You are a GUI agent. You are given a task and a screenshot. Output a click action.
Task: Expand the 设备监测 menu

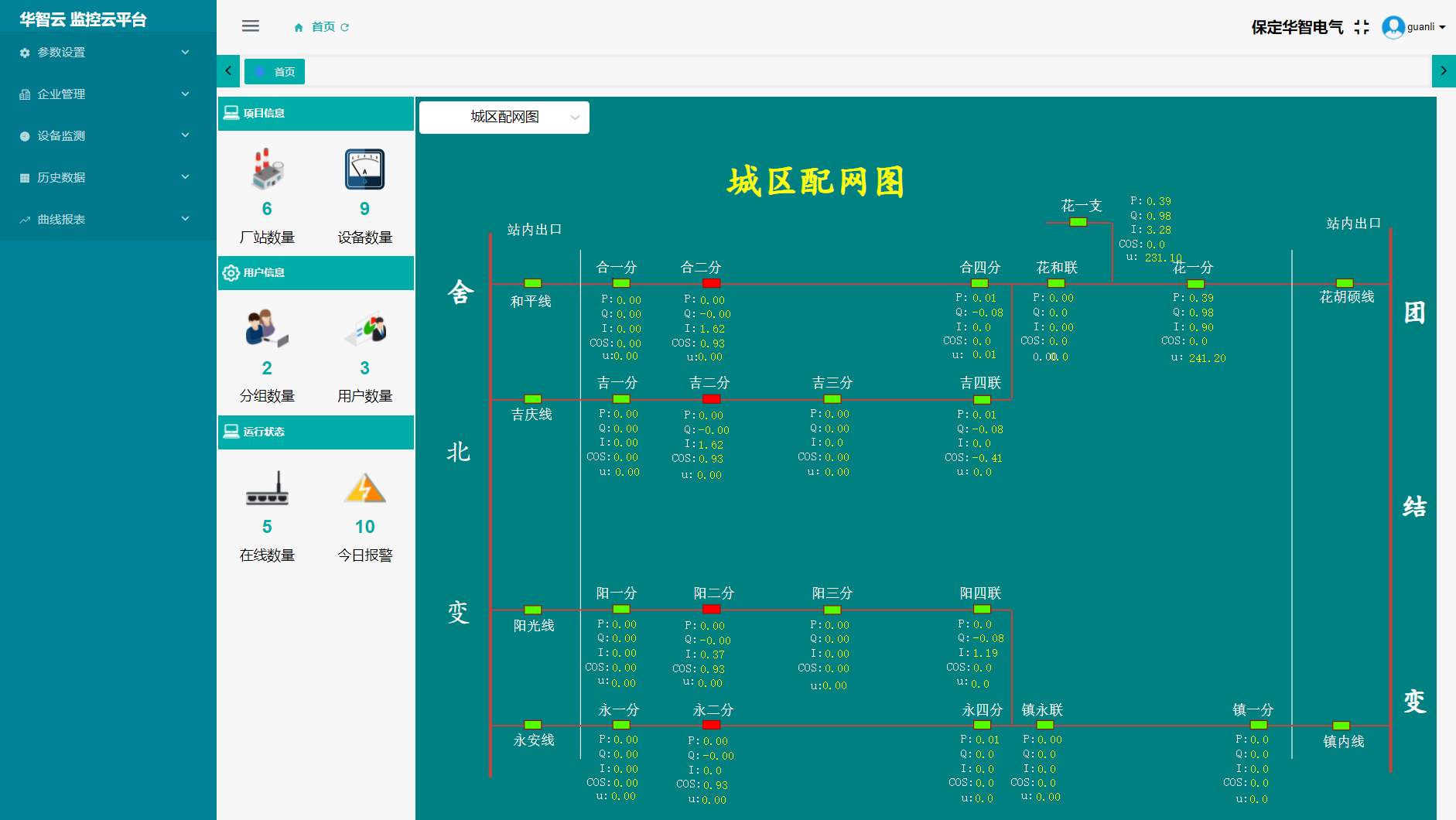coord(108,136)
